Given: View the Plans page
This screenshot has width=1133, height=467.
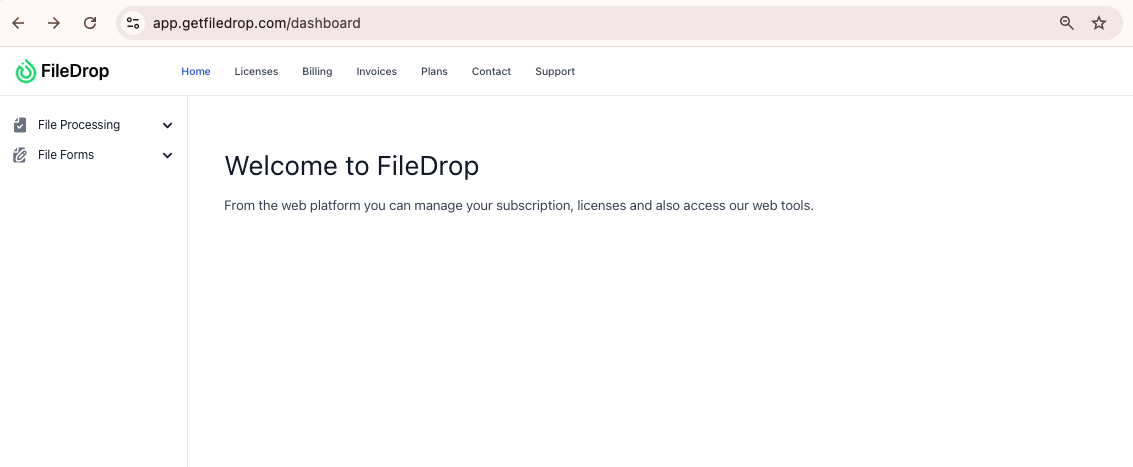Looking at the screenshot, I should 434,72.
